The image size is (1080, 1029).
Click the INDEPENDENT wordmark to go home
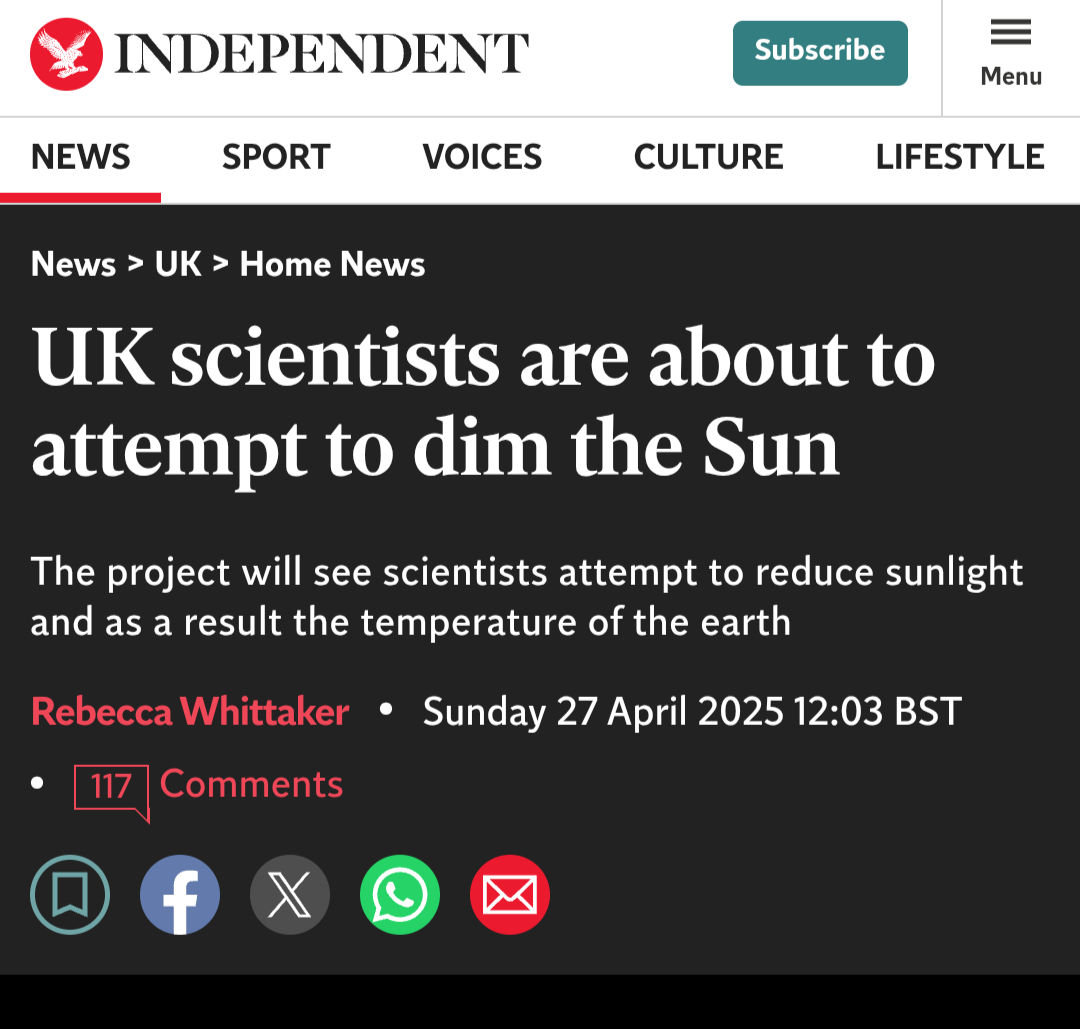click(322, 53)
